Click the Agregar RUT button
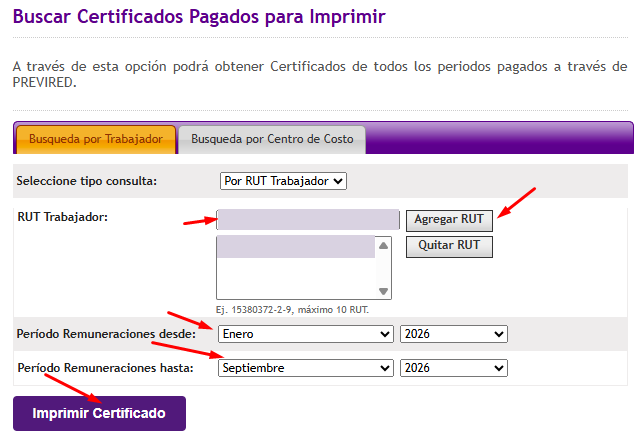The image size is (640, 435). coord(449,221)
